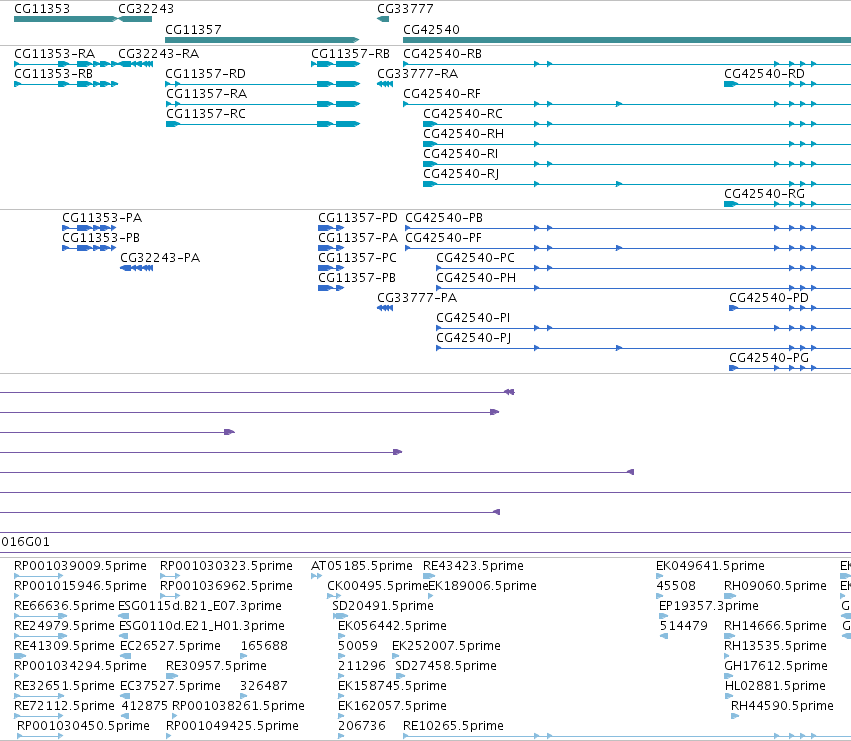Select transcript CG42540-RG label
The height and width of the screenshot is (741, 851).
(764, 194)
